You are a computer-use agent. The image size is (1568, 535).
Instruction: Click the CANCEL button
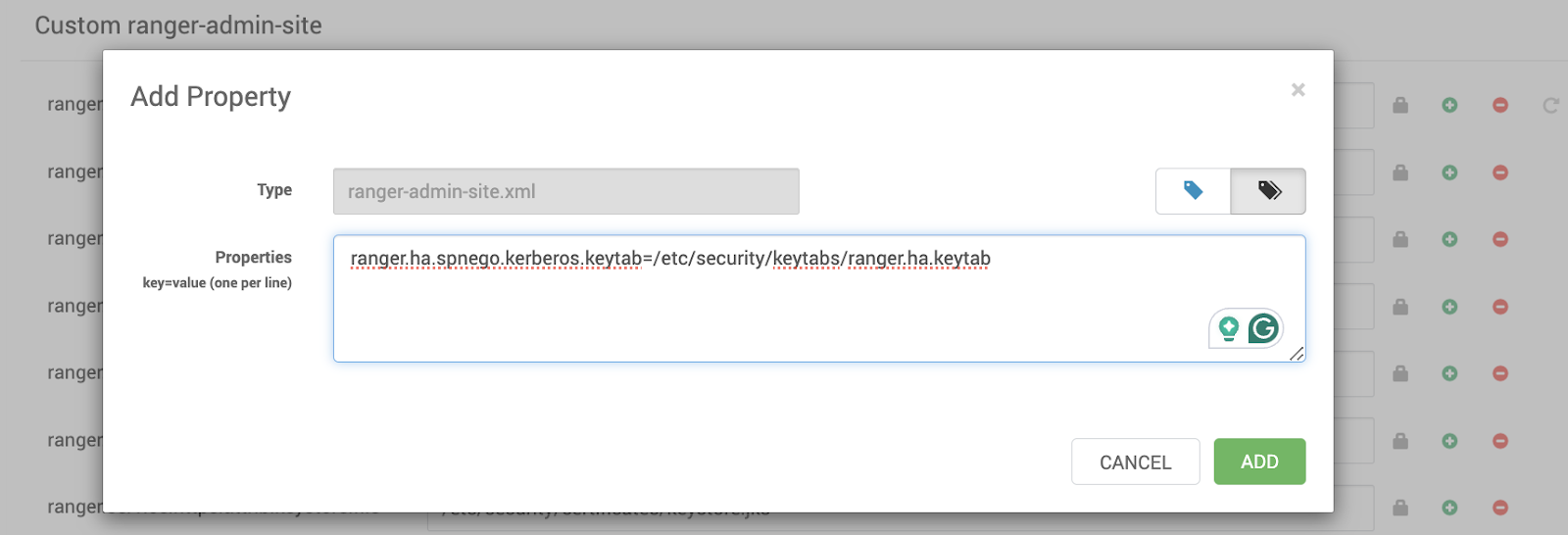[x=1135, y=462]
